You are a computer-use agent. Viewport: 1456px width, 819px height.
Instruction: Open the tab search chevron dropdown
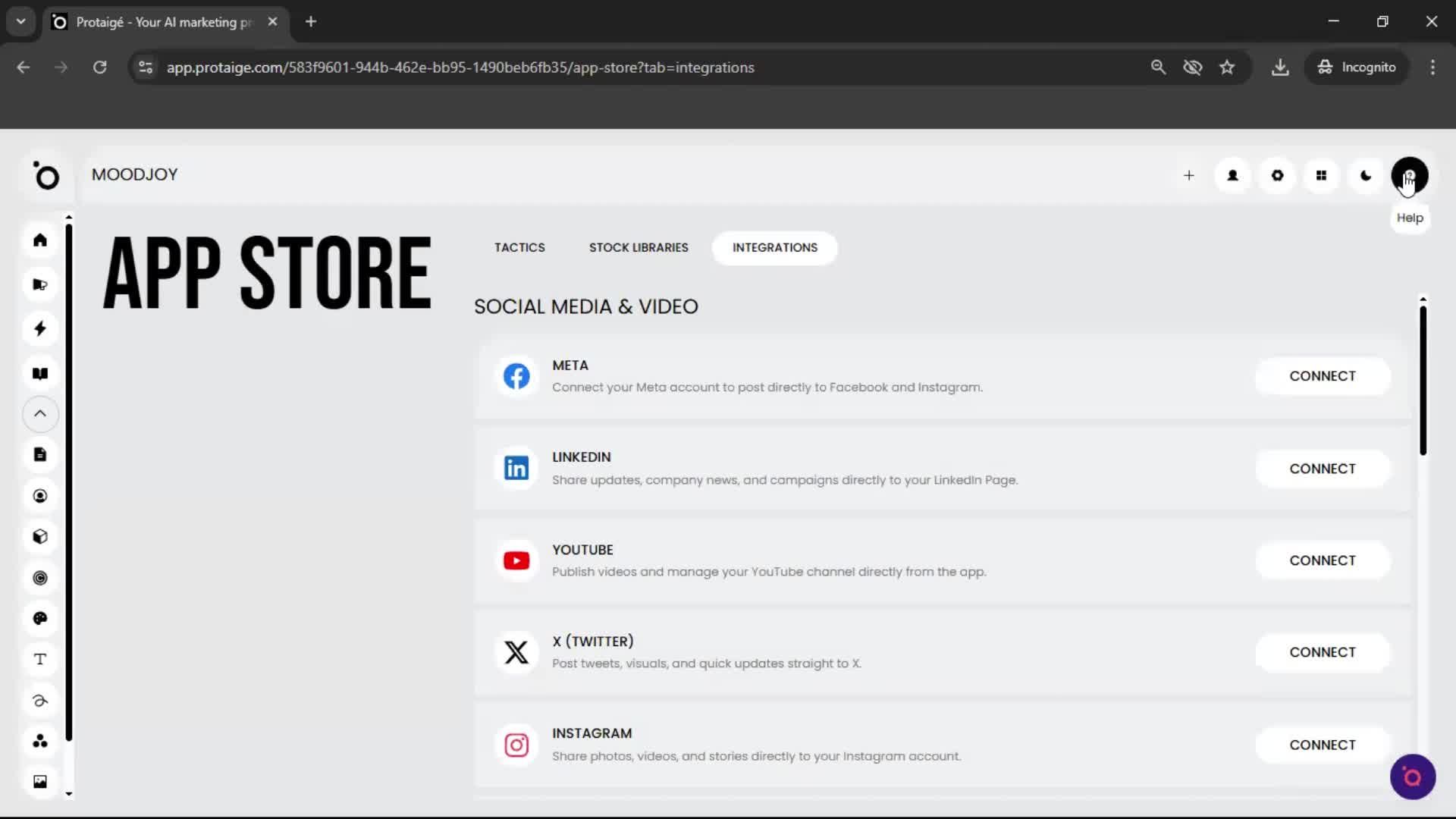(x=20, y=21)
